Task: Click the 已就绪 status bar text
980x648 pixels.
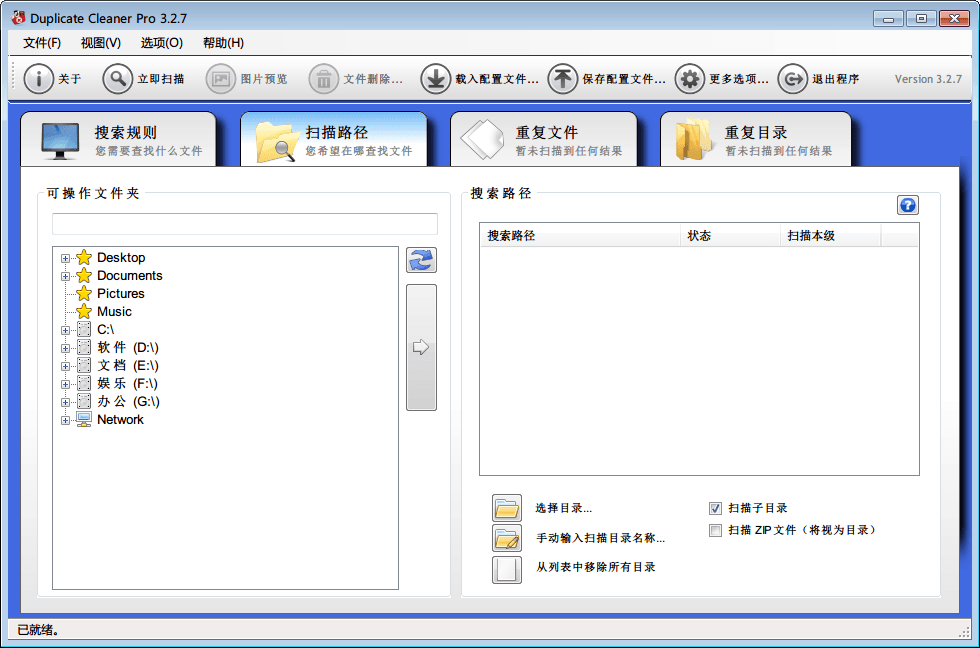Action: pyautogui.click(x=38, y=629)
